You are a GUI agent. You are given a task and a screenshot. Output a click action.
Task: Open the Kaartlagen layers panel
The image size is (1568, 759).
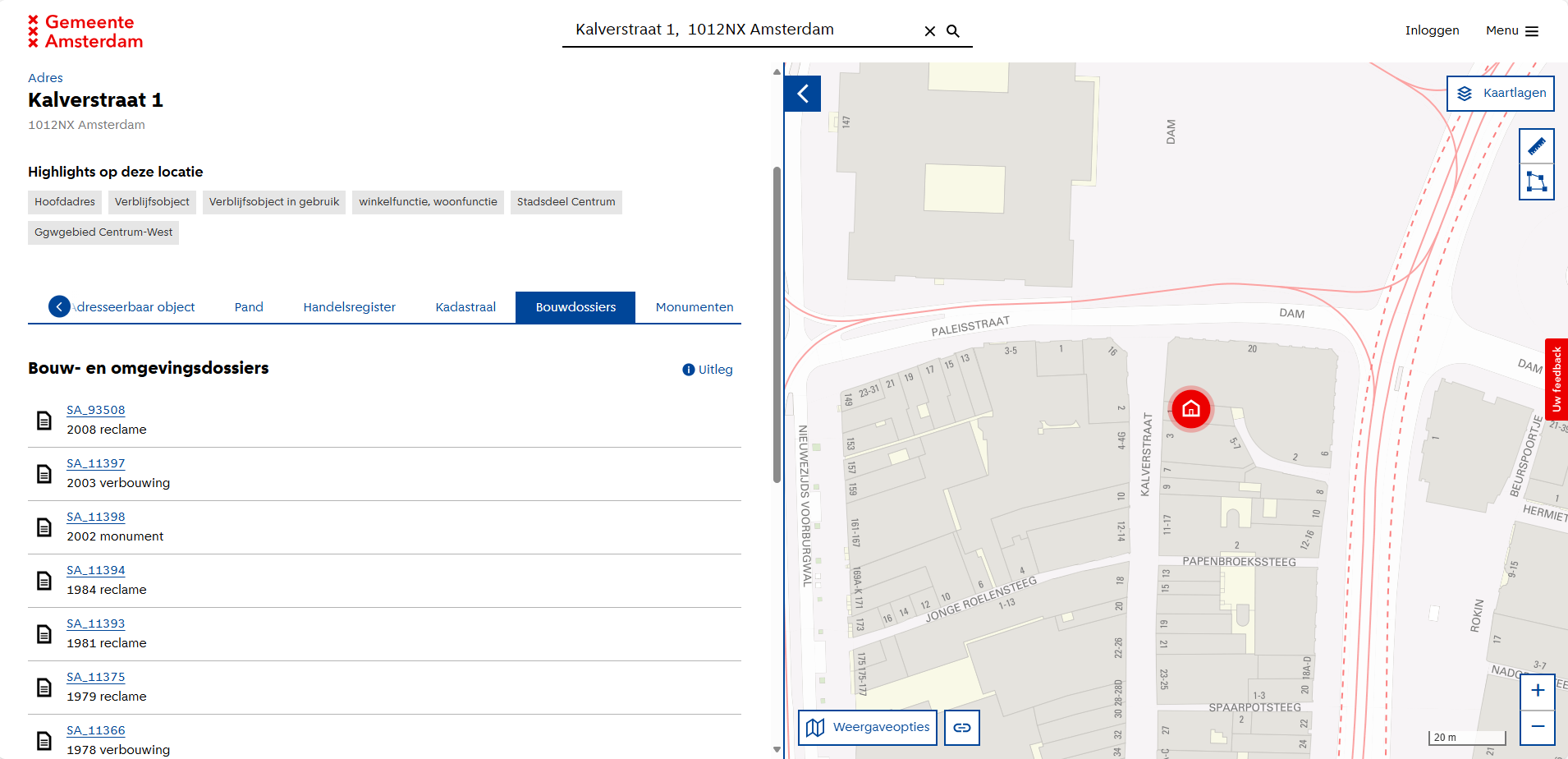[1500, 94]
